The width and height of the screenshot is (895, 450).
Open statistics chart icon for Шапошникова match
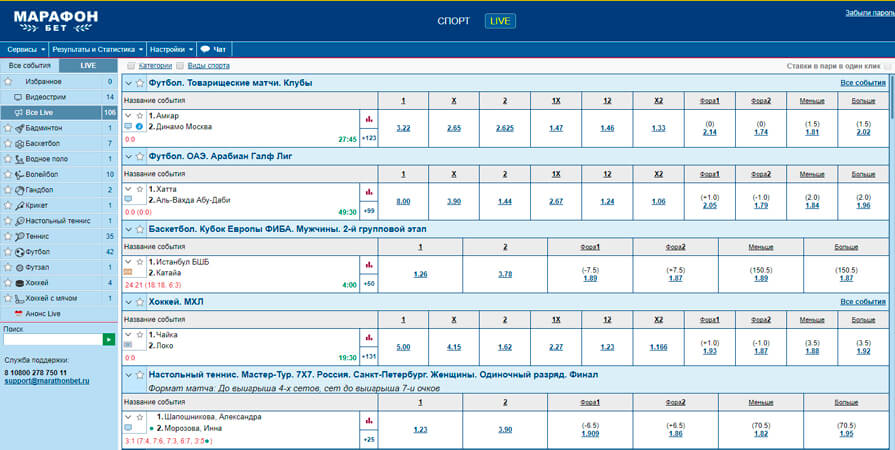coord(369,421)
